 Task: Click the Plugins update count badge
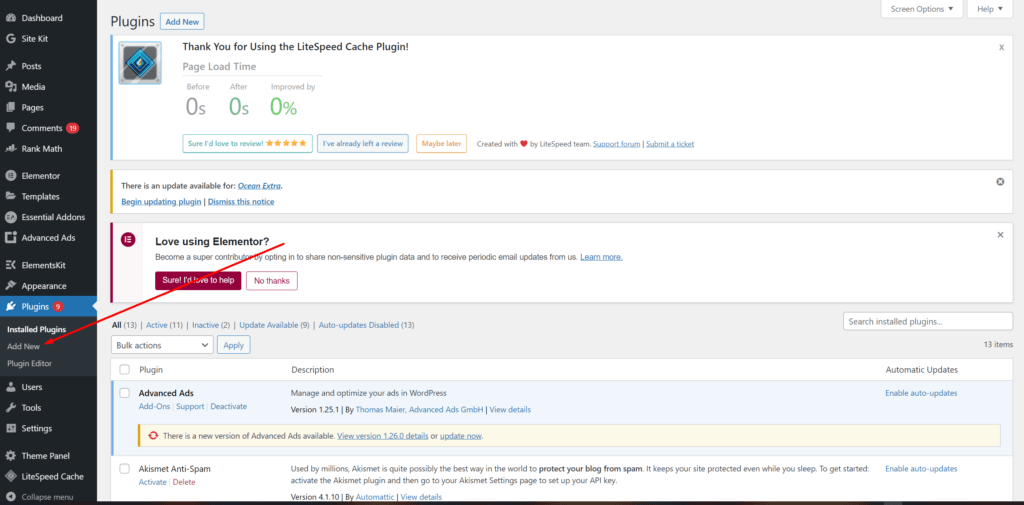(58, 306)
